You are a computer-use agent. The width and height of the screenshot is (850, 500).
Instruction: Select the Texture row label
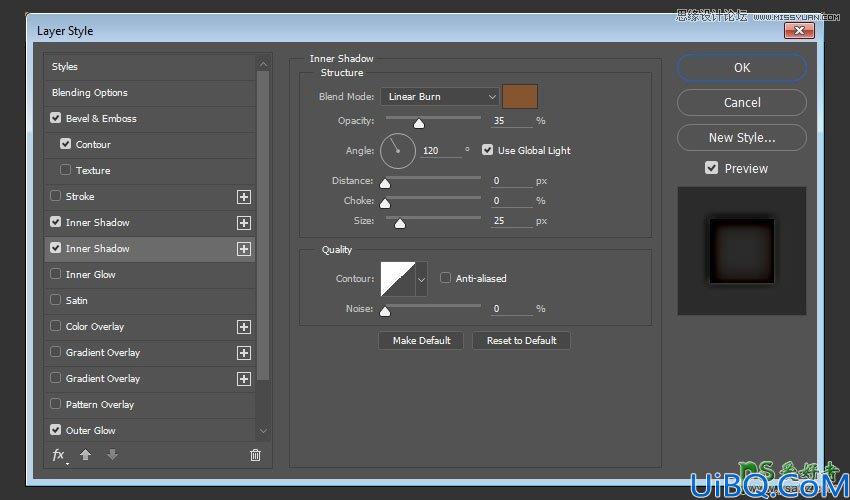pos(93,170)
